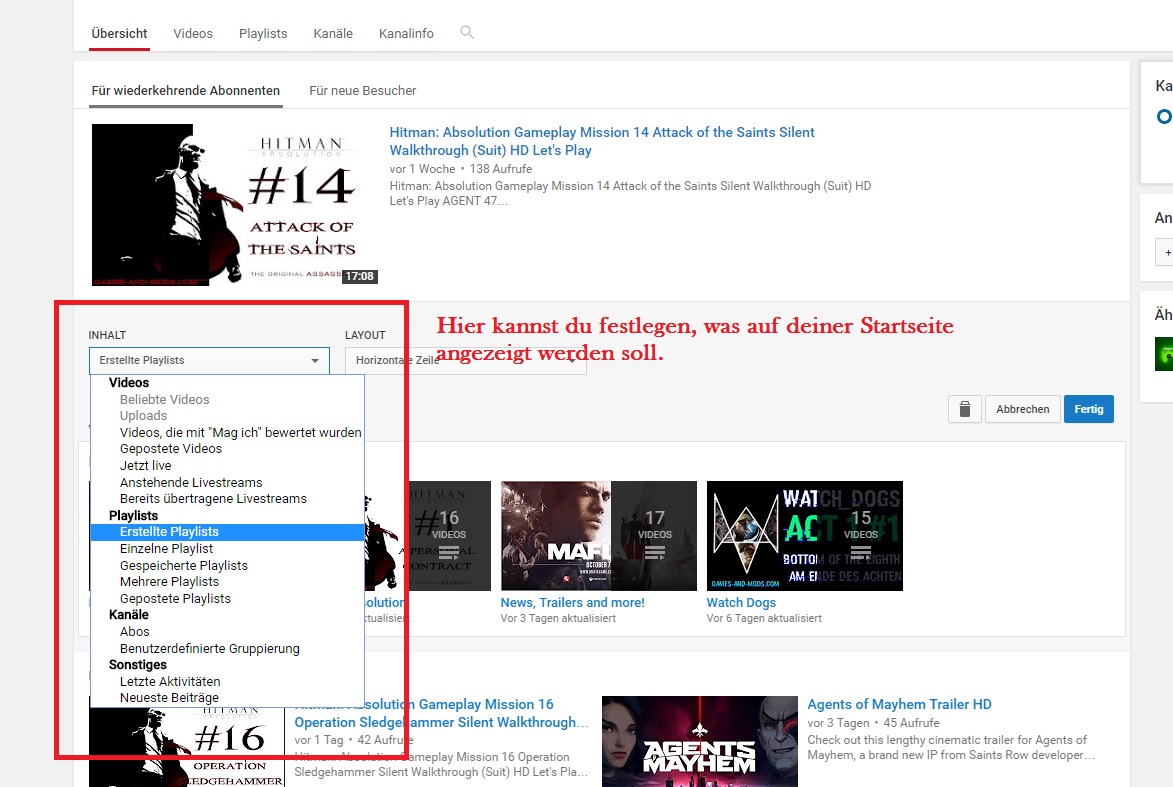
Task: Select Letzte Aktivitäten option
Action: [169, 682]
